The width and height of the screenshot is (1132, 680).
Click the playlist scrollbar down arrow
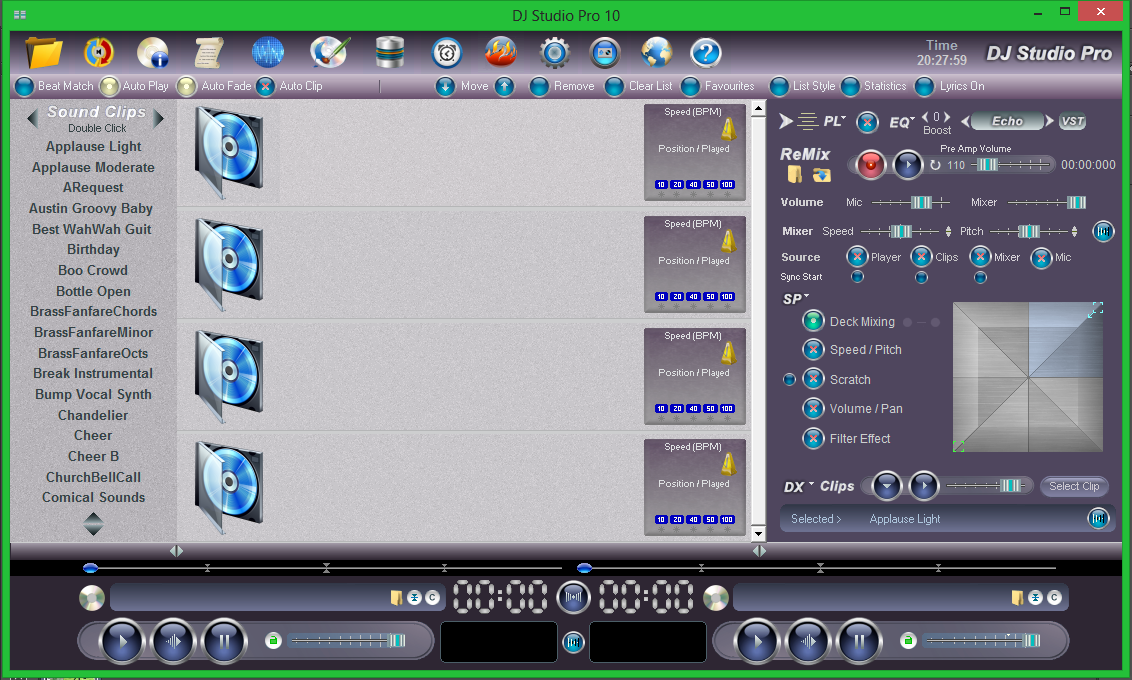point(758,533)
